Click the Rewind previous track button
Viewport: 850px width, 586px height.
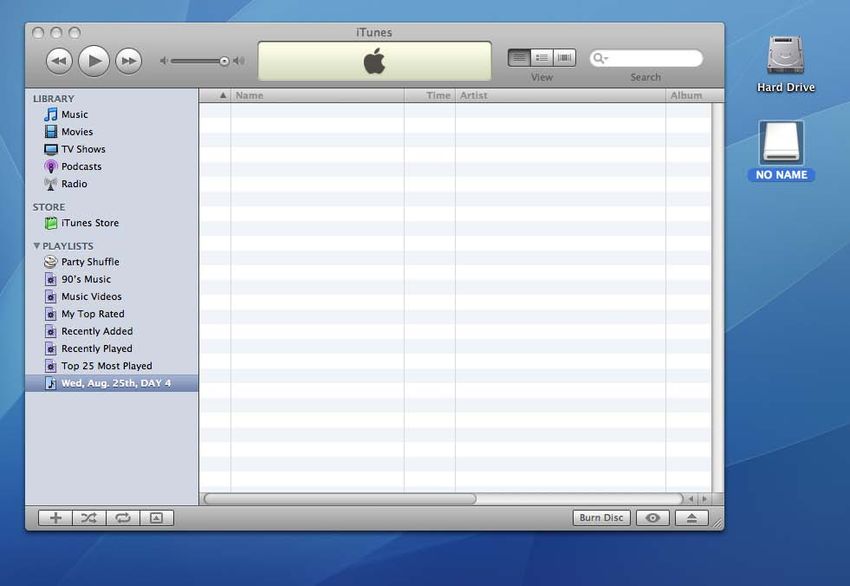59,61
